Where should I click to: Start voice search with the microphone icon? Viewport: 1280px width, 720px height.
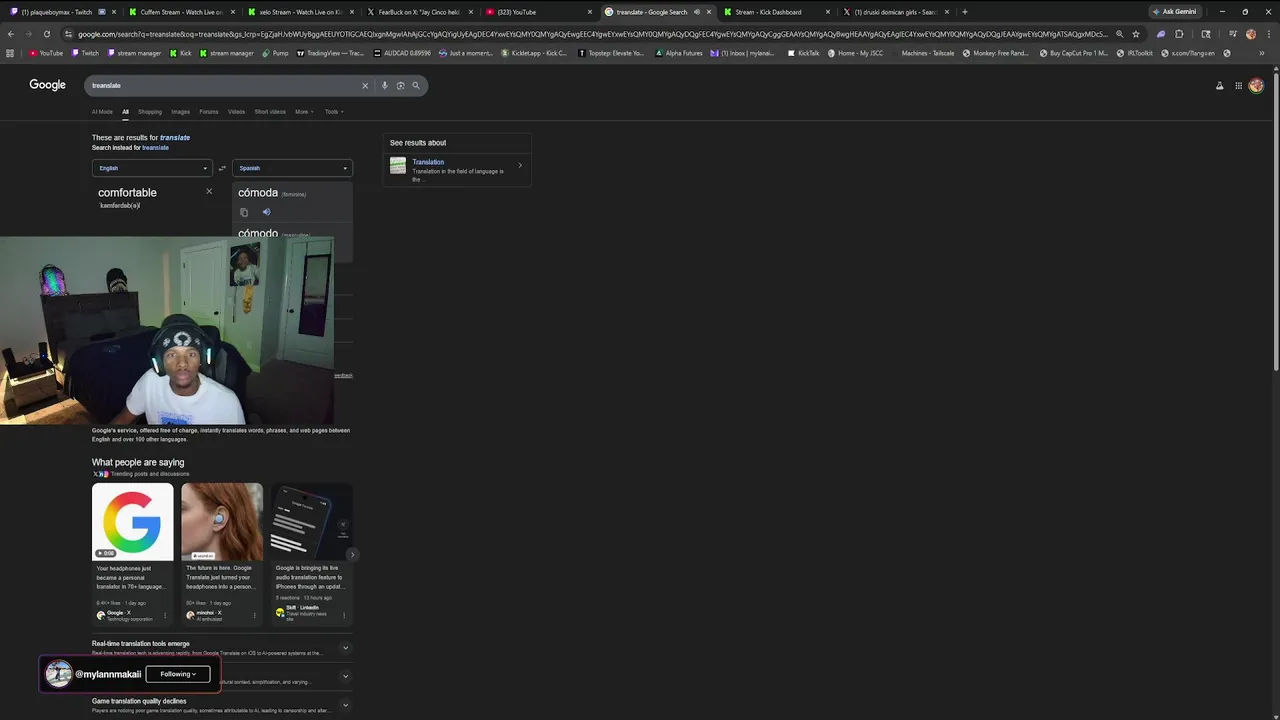click(384, 86)
